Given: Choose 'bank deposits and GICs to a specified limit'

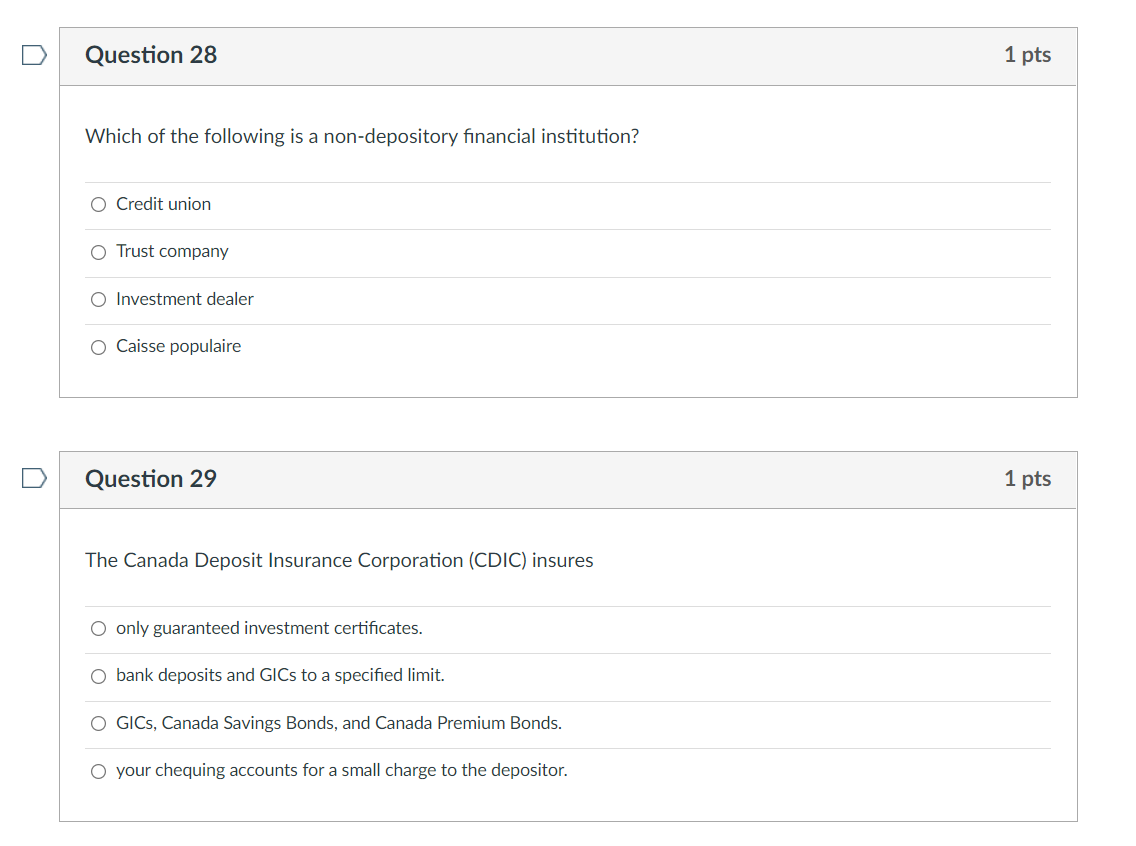Looking at the screenshot, I should click(98, 676).
